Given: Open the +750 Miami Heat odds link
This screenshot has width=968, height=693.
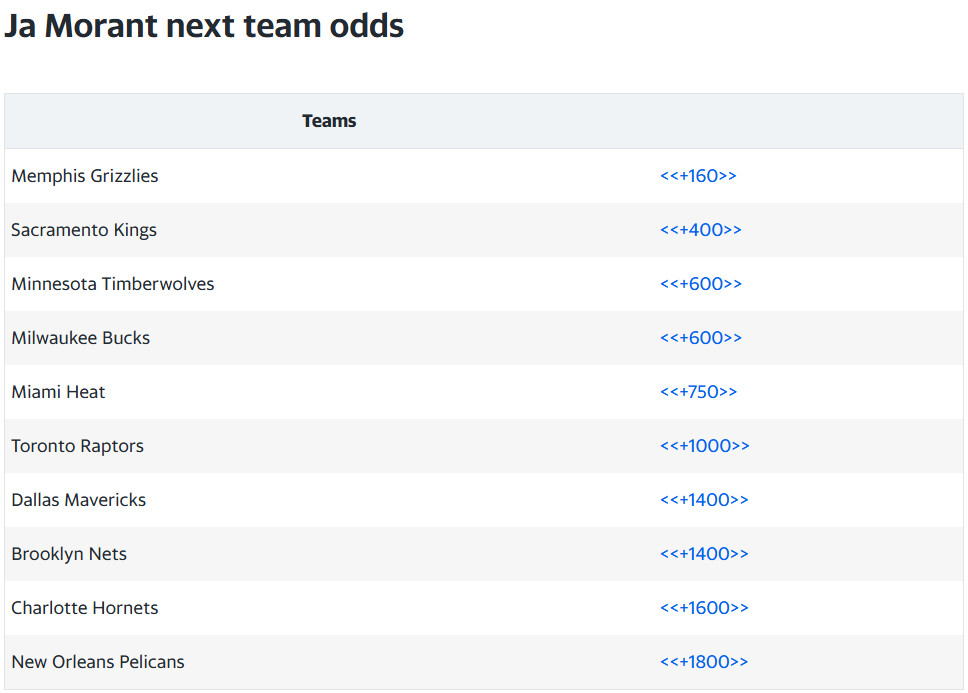Looking at the screenshot, I should pyautogui.click(x=698, y=392).
